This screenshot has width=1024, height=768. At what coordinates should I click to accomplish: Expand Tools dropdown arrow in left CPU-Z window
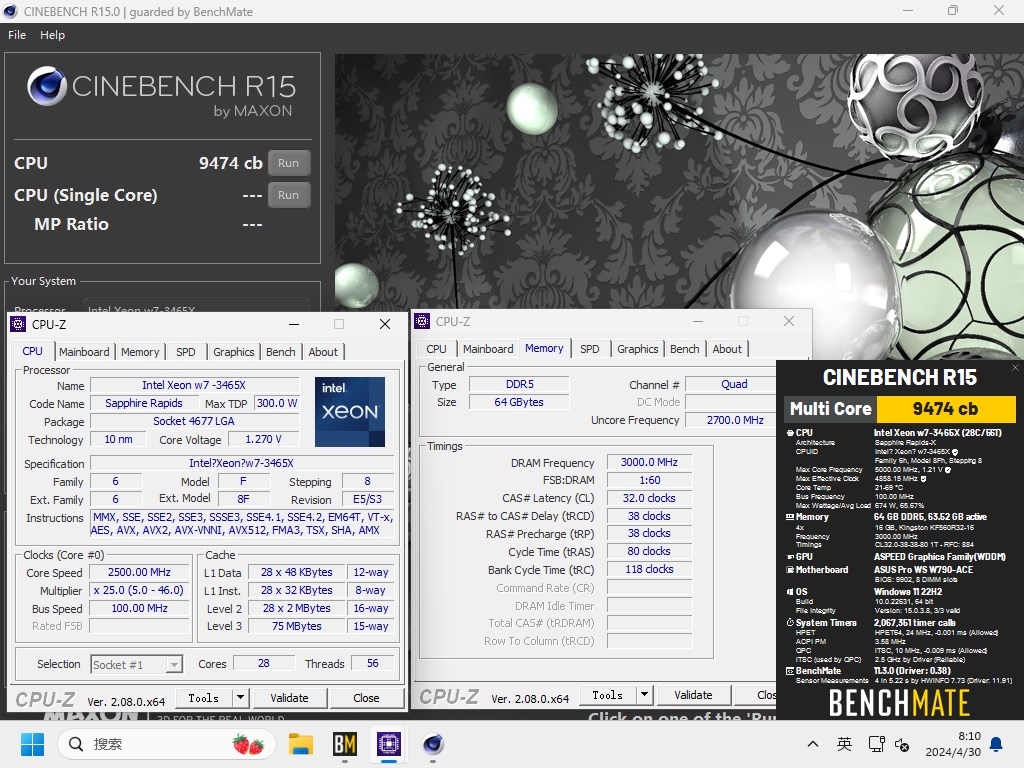coord(240,698)
